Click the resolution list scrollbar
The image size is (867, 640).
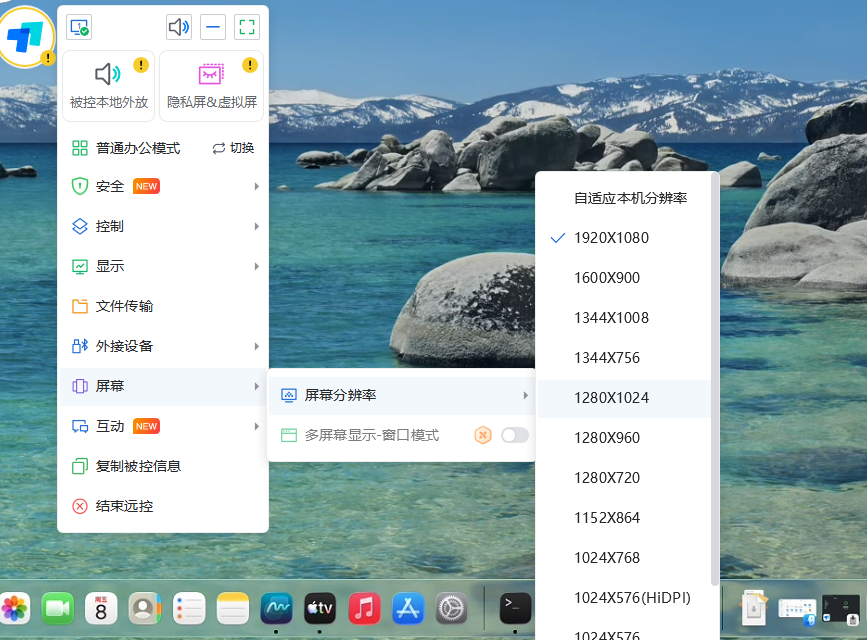[x=714, y=379]
